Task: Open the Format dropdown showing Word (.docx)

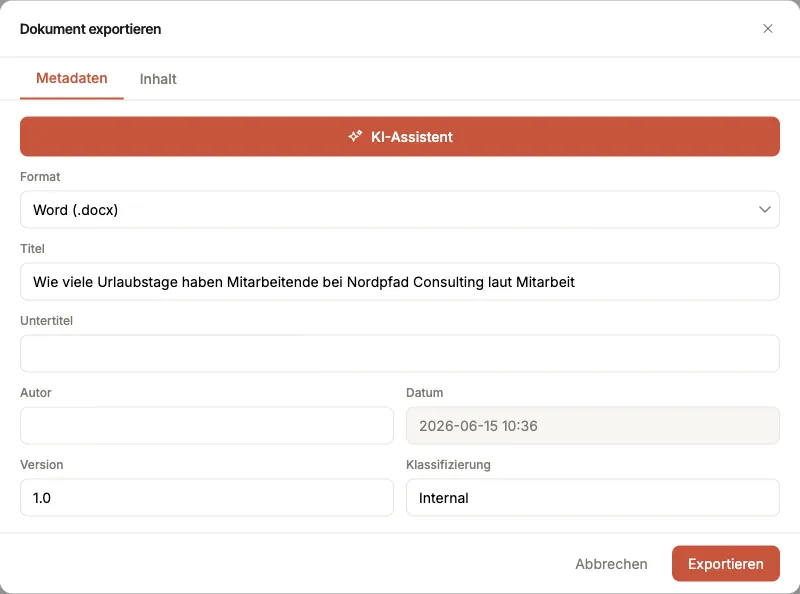Action: (400, 210)
